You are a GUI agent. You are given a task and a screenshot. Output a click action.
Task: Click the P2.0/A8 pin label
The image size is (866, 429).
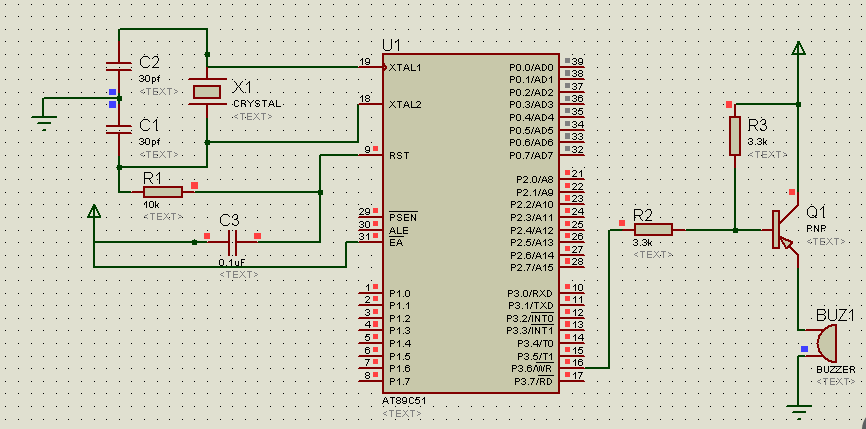pyautogui.click(x=535, y=179)
